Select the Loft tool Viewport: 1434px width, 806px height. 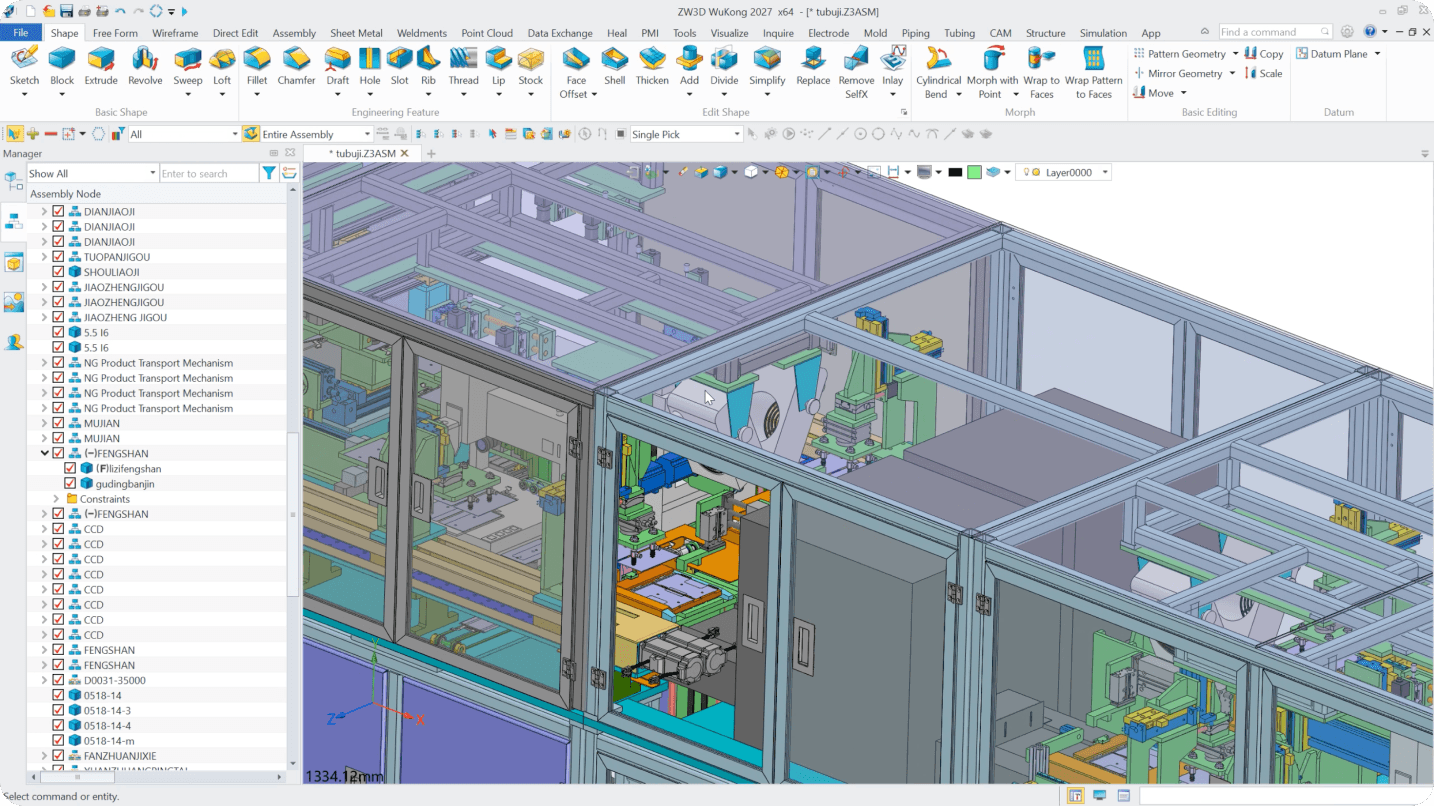point(222,66)
